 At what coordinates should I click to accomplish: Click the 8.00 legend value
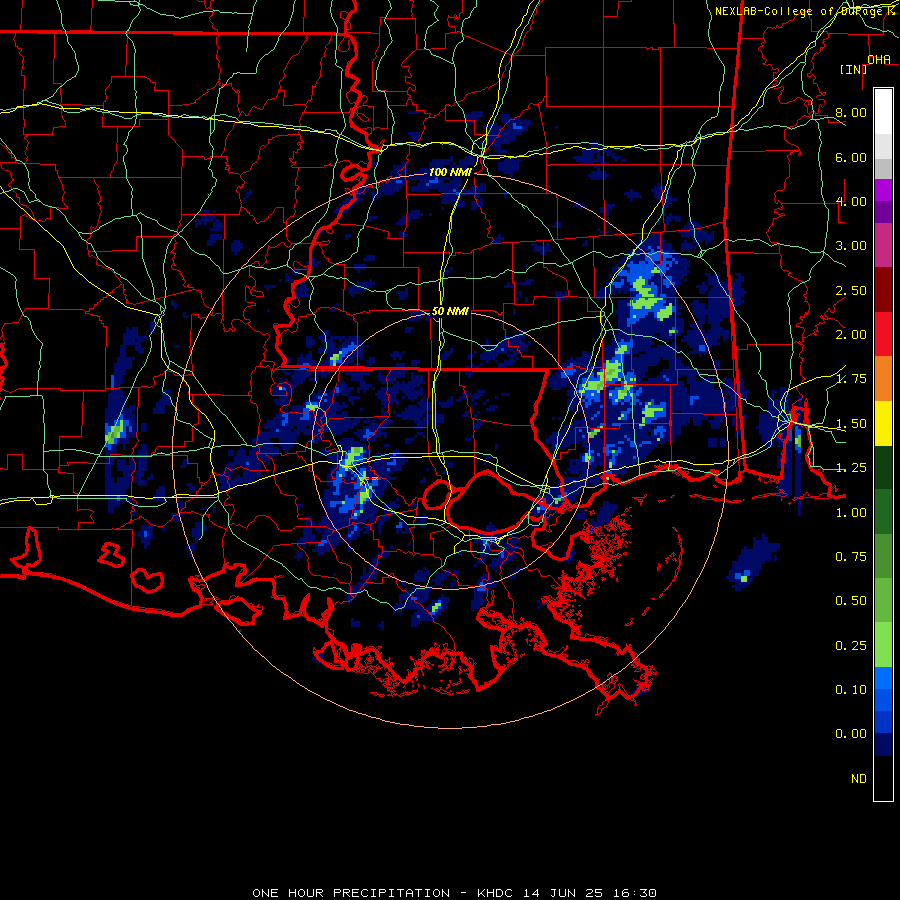click(x=851, y=112)
